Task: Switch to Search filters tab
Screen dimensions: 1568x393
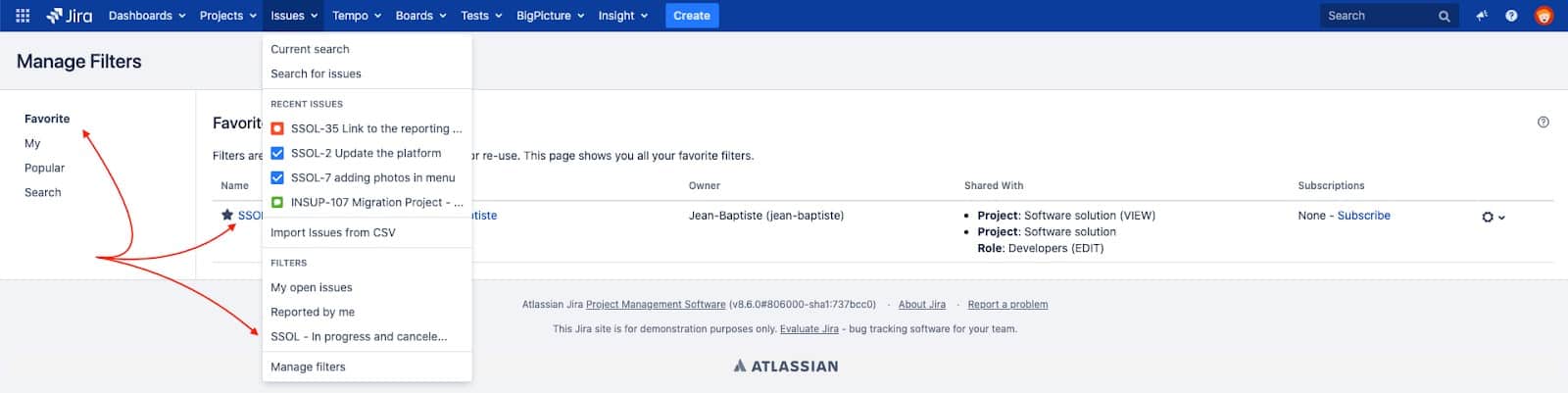Action: (43, 192)
